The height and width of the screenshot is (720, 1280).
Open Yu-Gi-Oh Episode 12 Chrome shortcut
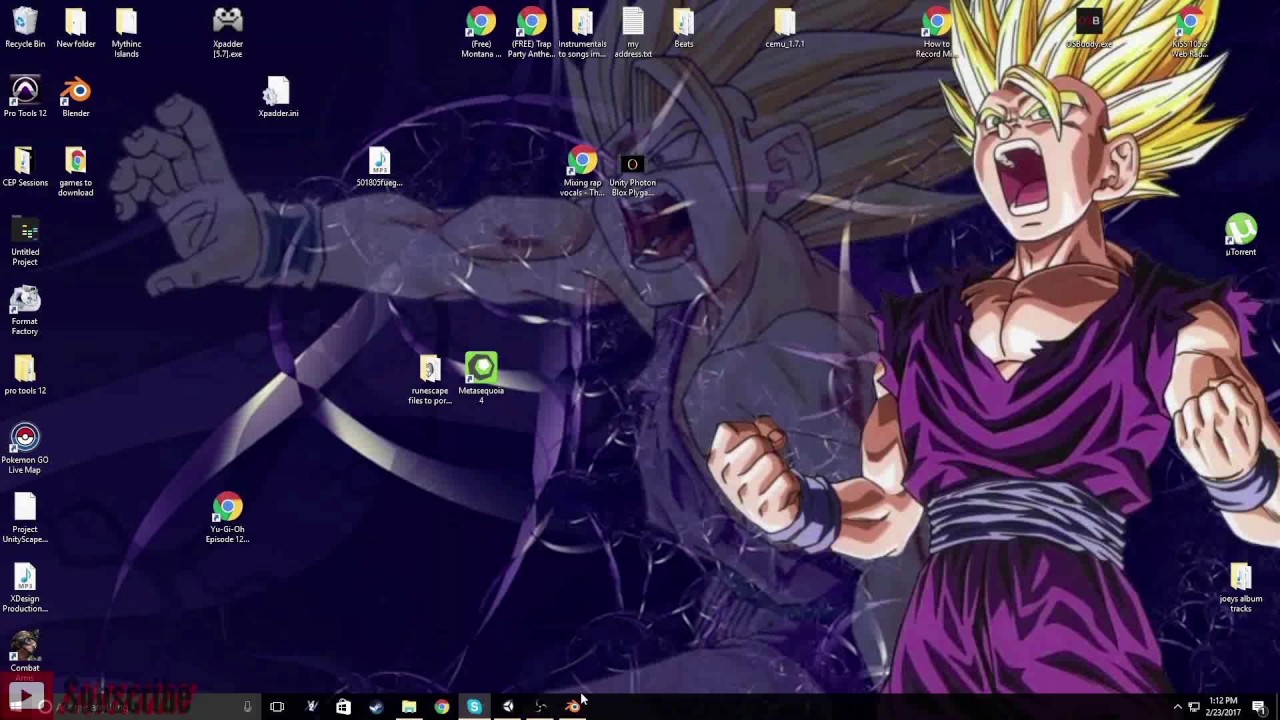(227, 519)
